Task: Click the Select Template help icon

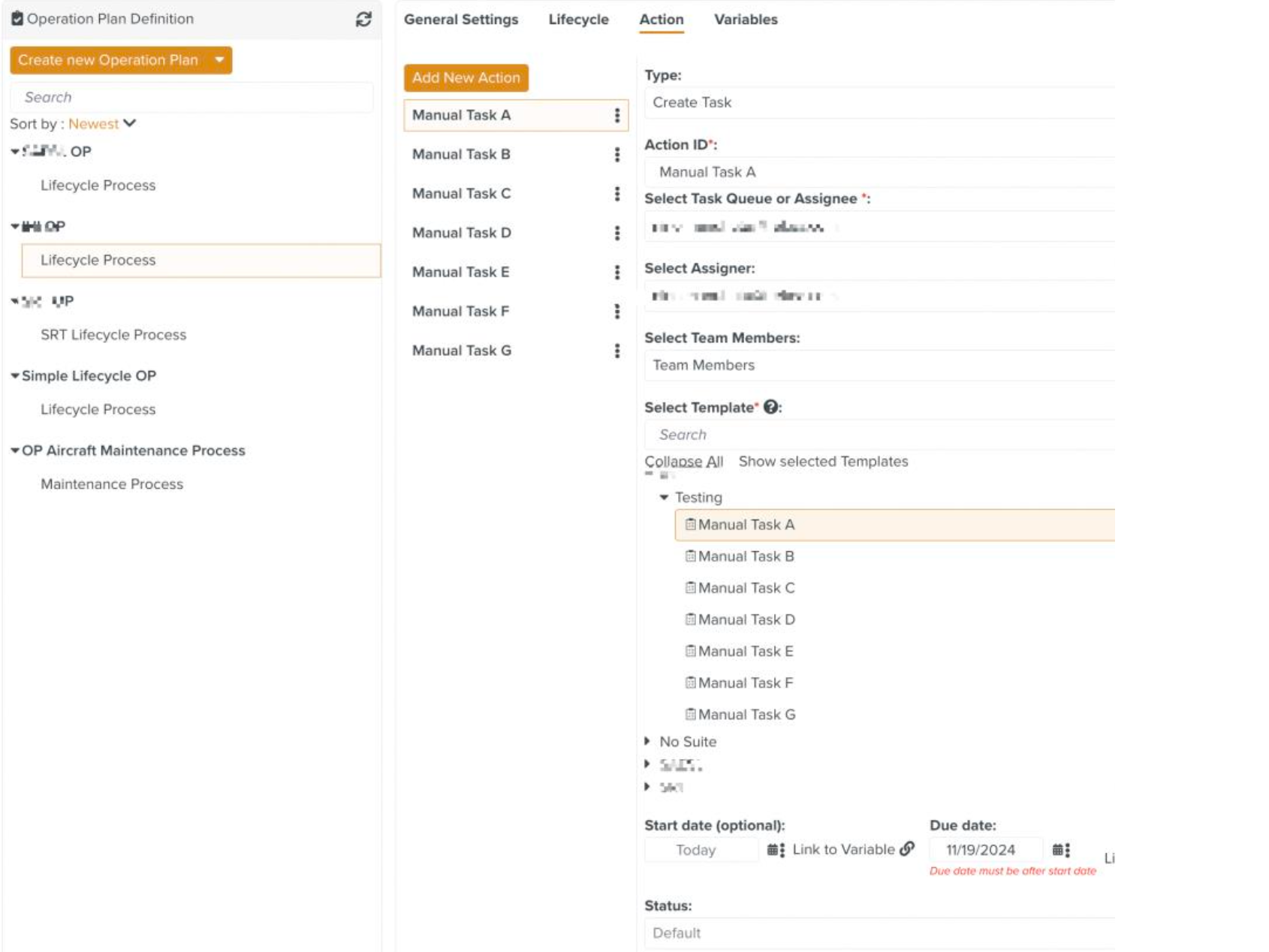Action: pyautogui.click(x=770, y=408)
